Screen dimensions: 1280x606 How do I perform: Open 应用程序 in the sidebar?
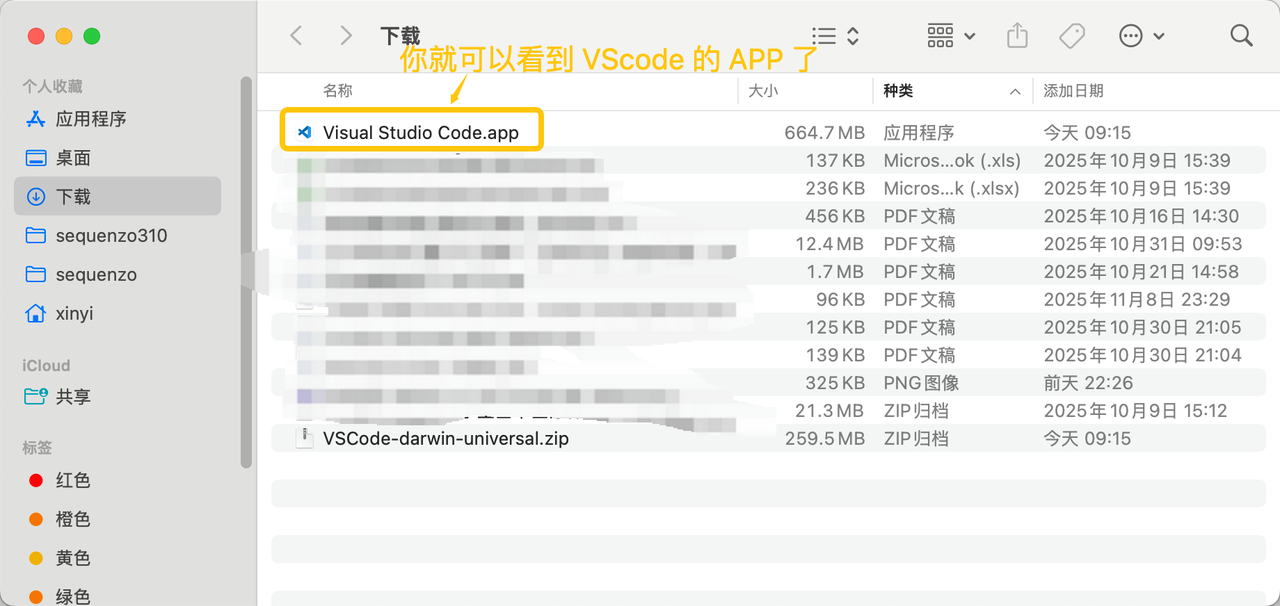[90, 119]
